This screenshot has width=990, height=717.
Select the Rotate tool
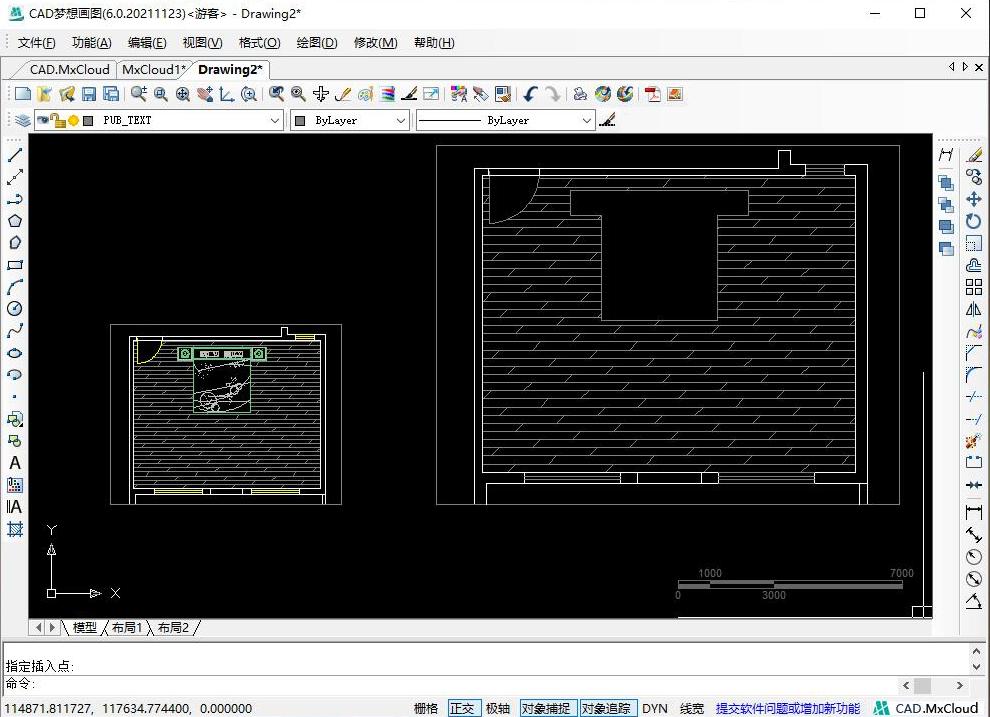click(973, 221)
